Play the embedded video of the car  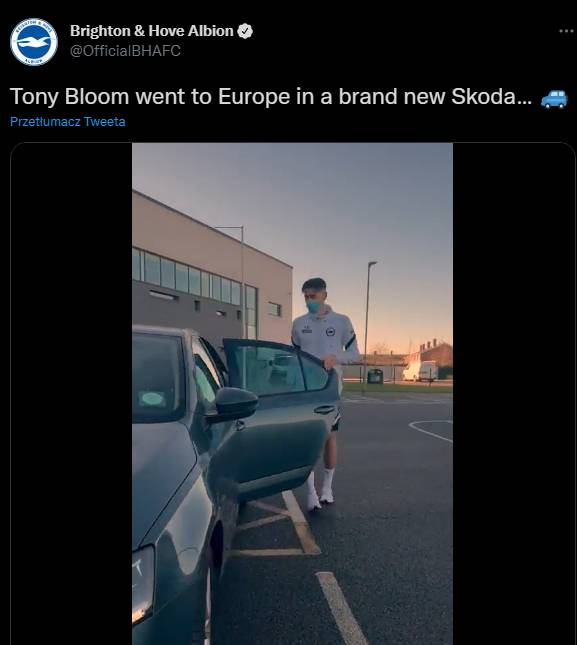tap(292, 394)
